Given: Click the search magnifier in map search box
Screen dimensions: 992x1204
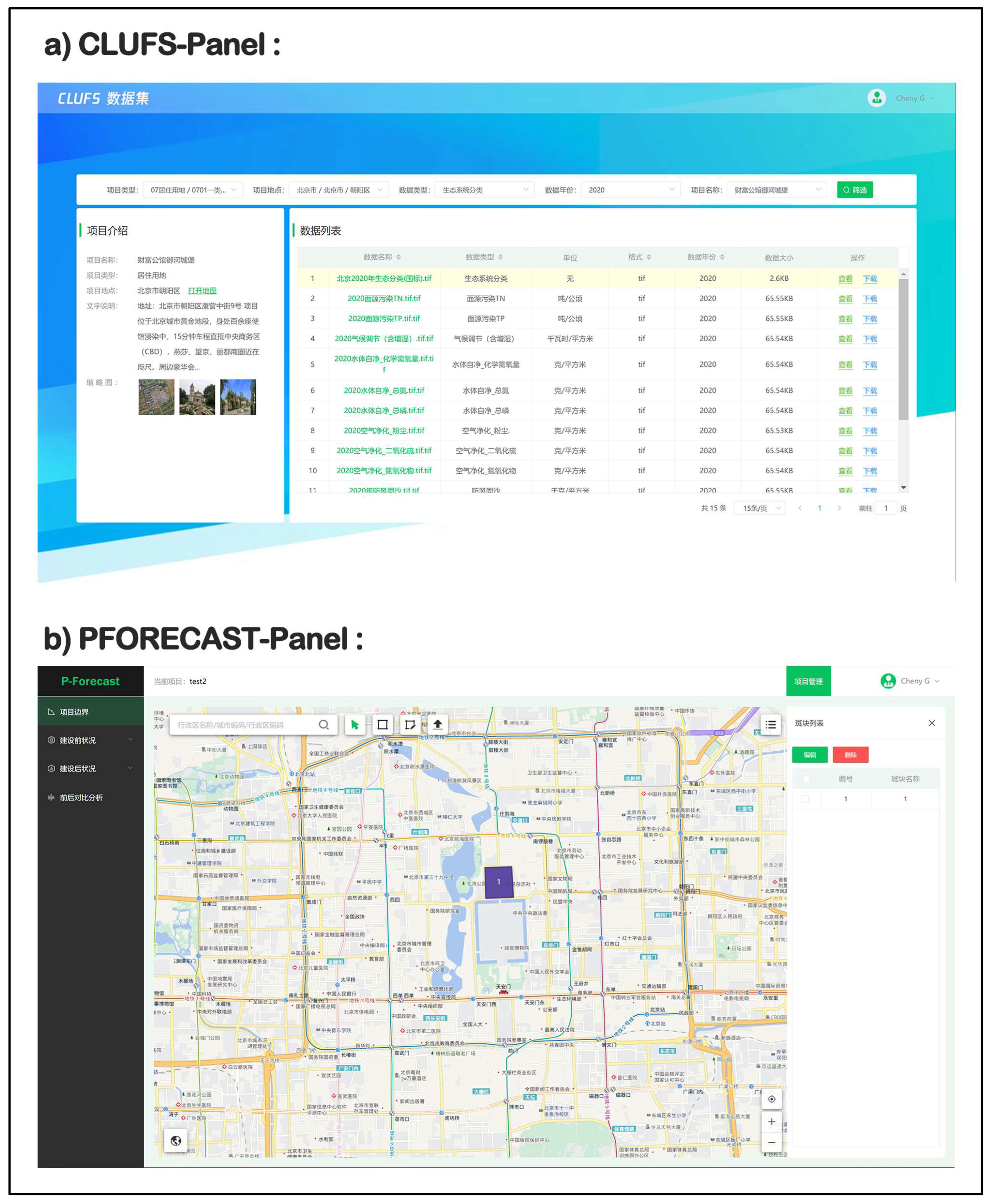Looking at the screenshot, I should [x=323, y=725].
